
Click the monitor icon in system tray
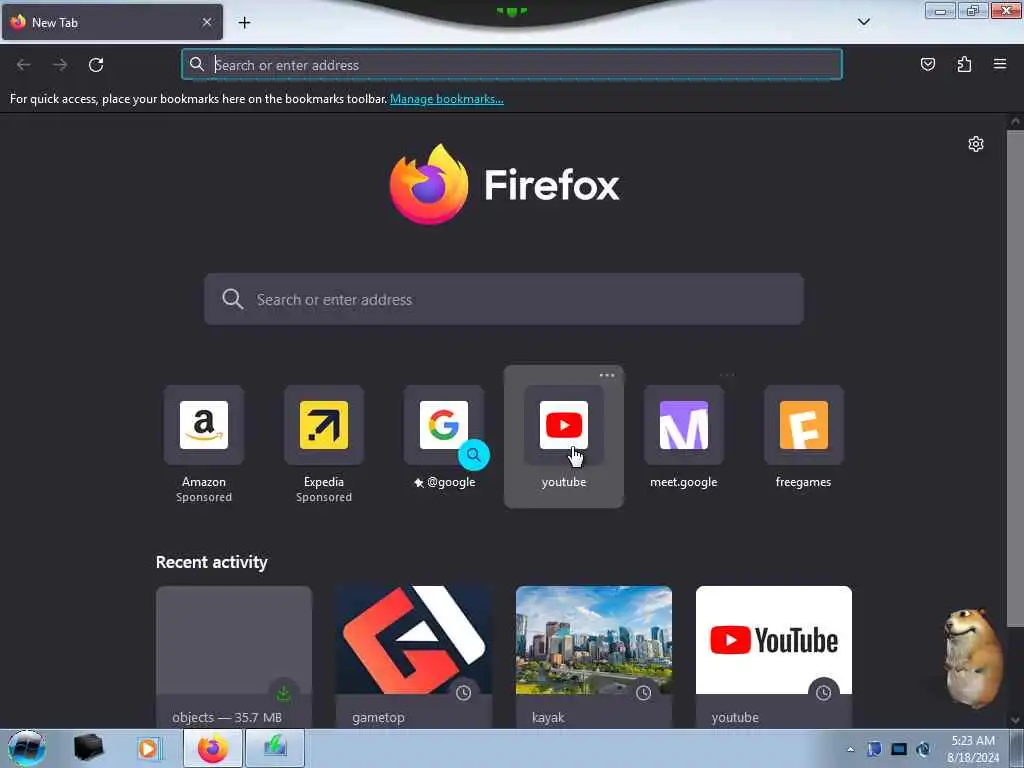point(899,749)
